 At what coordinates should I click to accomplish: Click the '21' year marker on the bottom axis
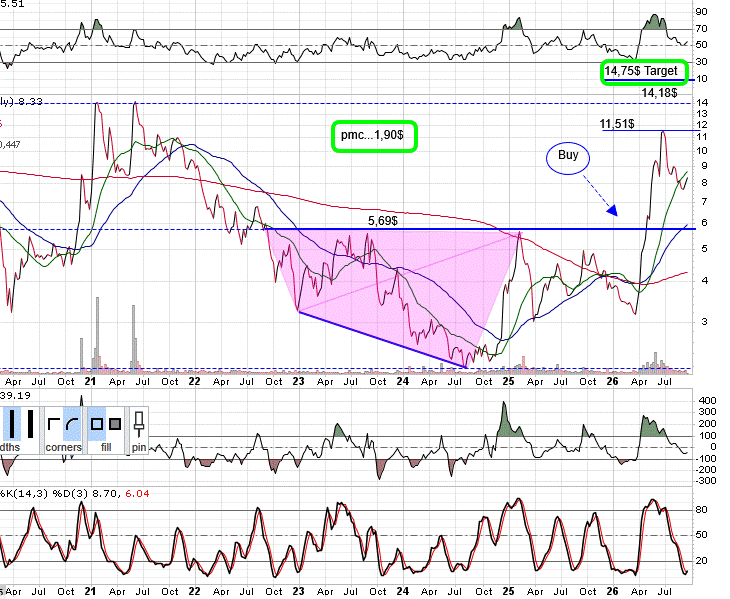click(90, 591)
